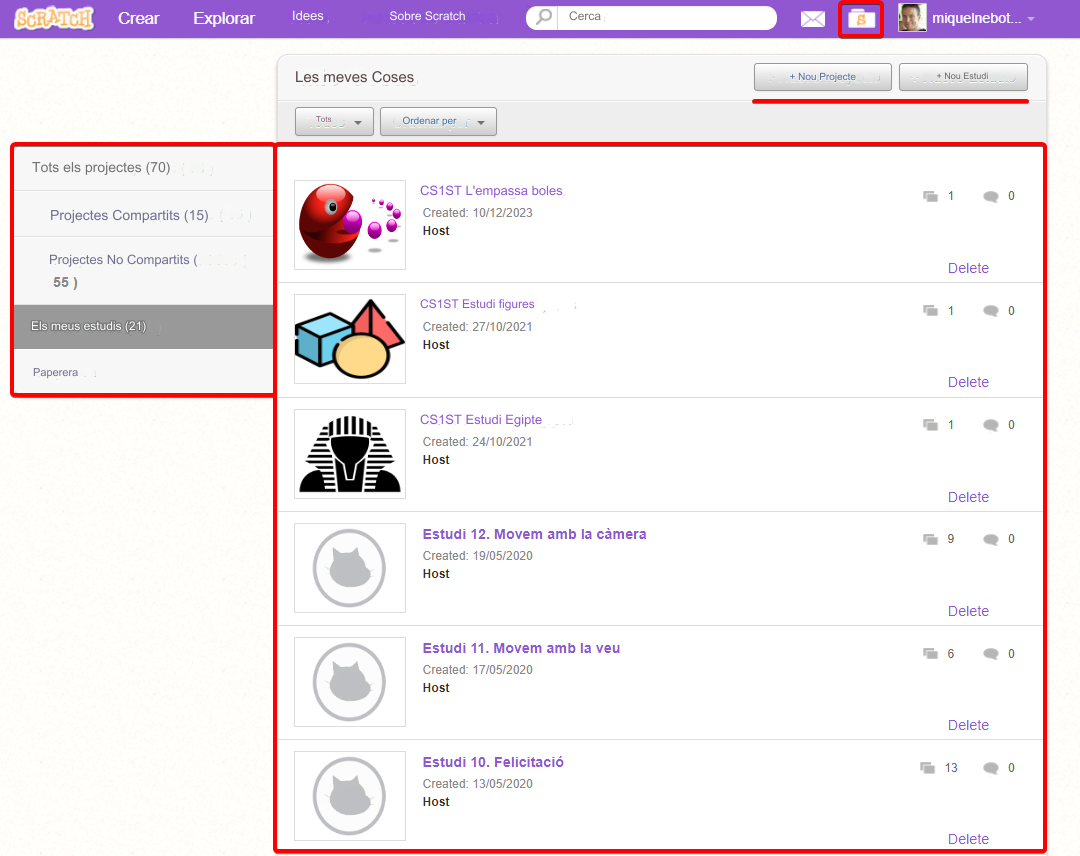Expand the Tots filter dropdown
Screen dimensions: 1080x856
pos(334,122)
